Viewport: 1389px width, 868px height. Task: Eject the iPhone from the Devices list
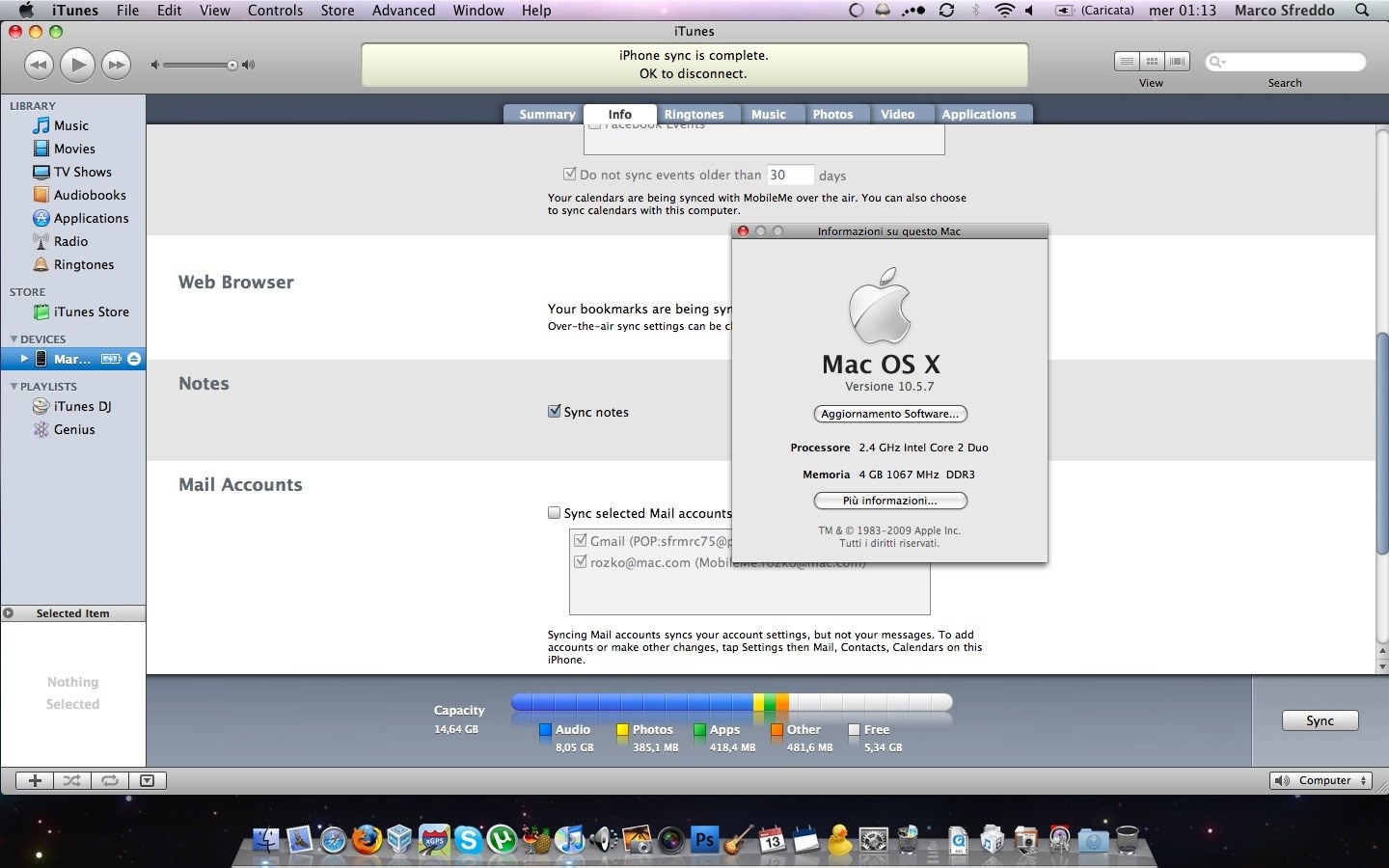[x=134, y=359]
